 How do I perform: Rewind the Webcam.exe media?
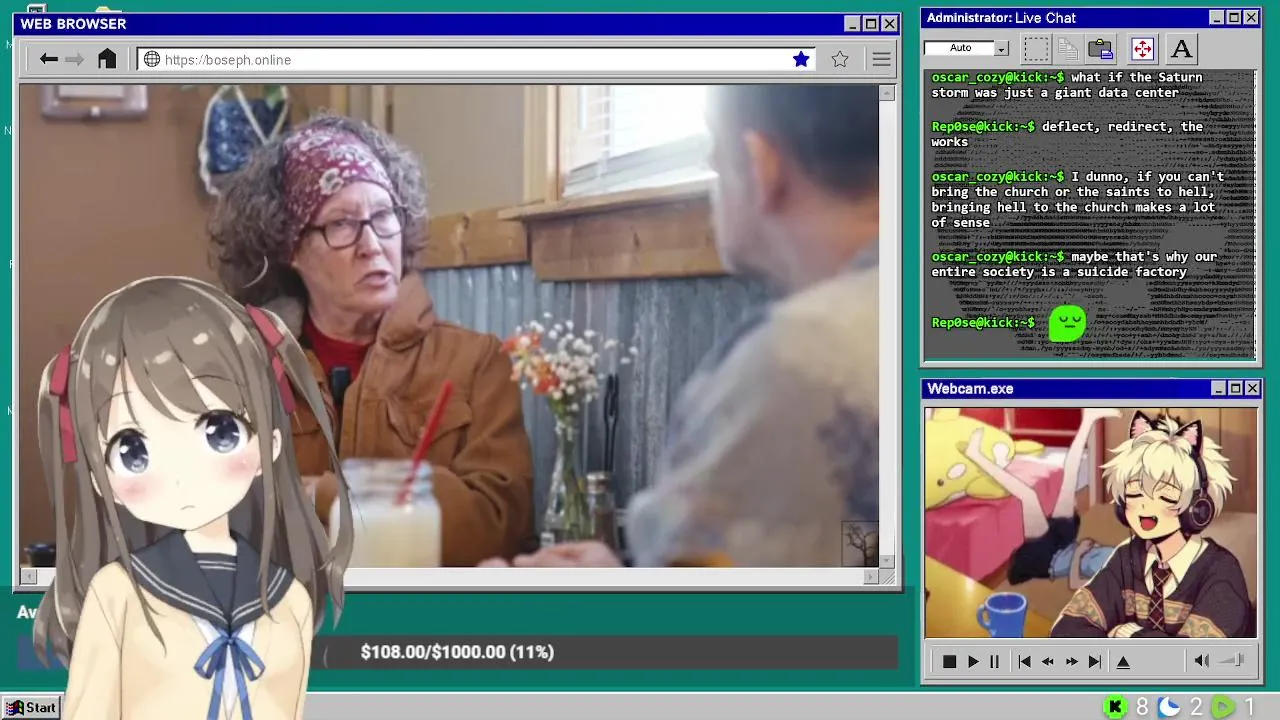tap(1047, 661)
